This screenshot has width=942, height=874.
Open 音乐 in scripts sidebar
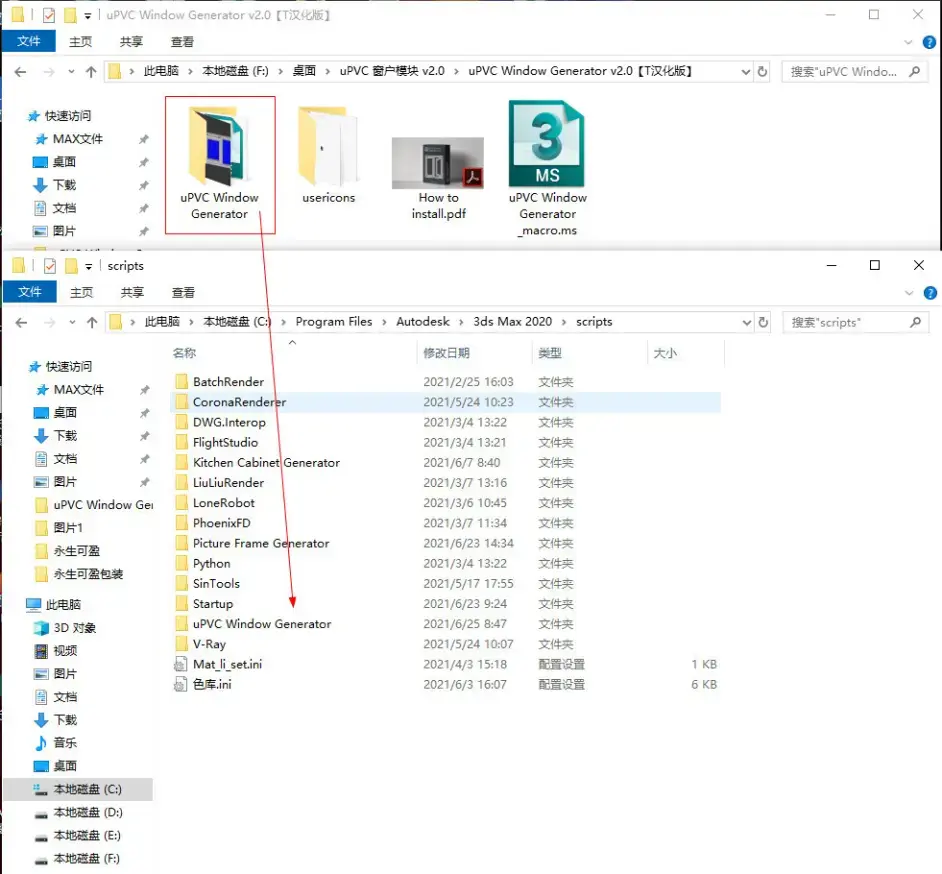(x=55, y=743)
